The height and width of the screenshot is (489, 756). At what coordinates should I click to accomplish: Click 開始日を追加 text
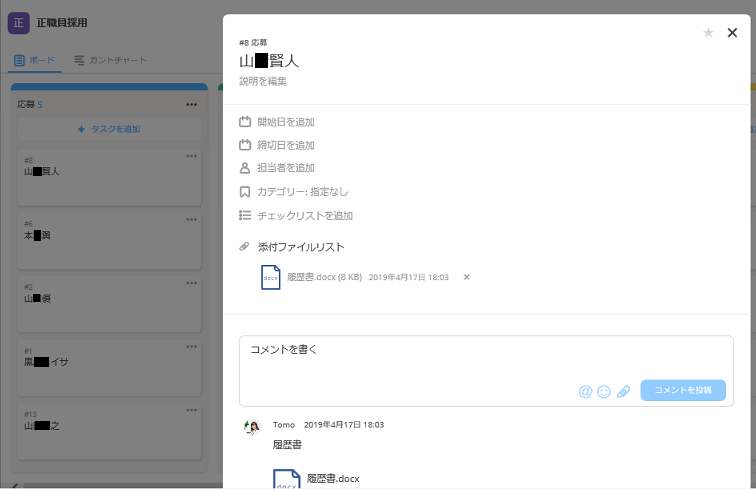tap(286, 122)
